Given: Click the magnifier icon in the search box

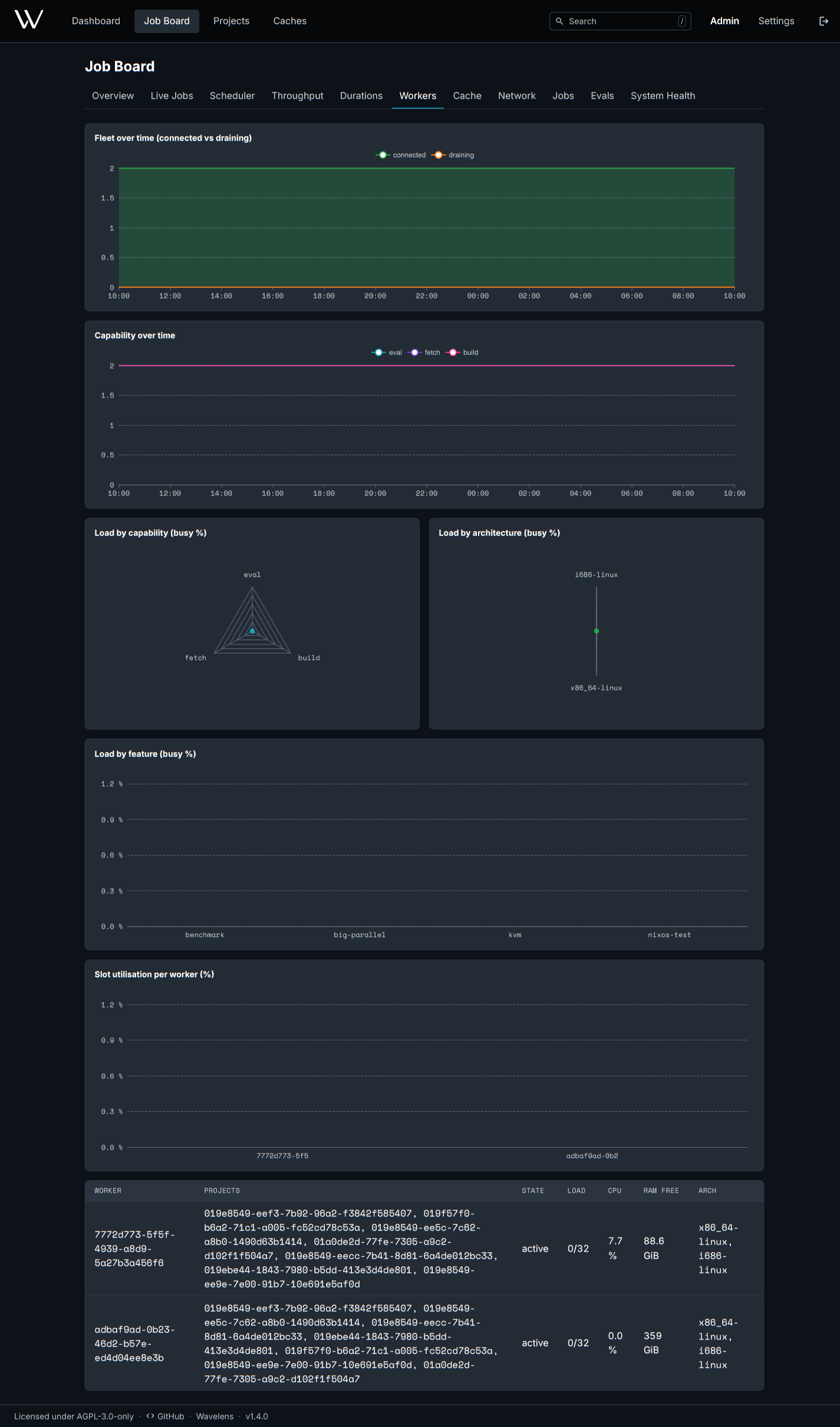Looking at the screenshot, I should point(559,21).
